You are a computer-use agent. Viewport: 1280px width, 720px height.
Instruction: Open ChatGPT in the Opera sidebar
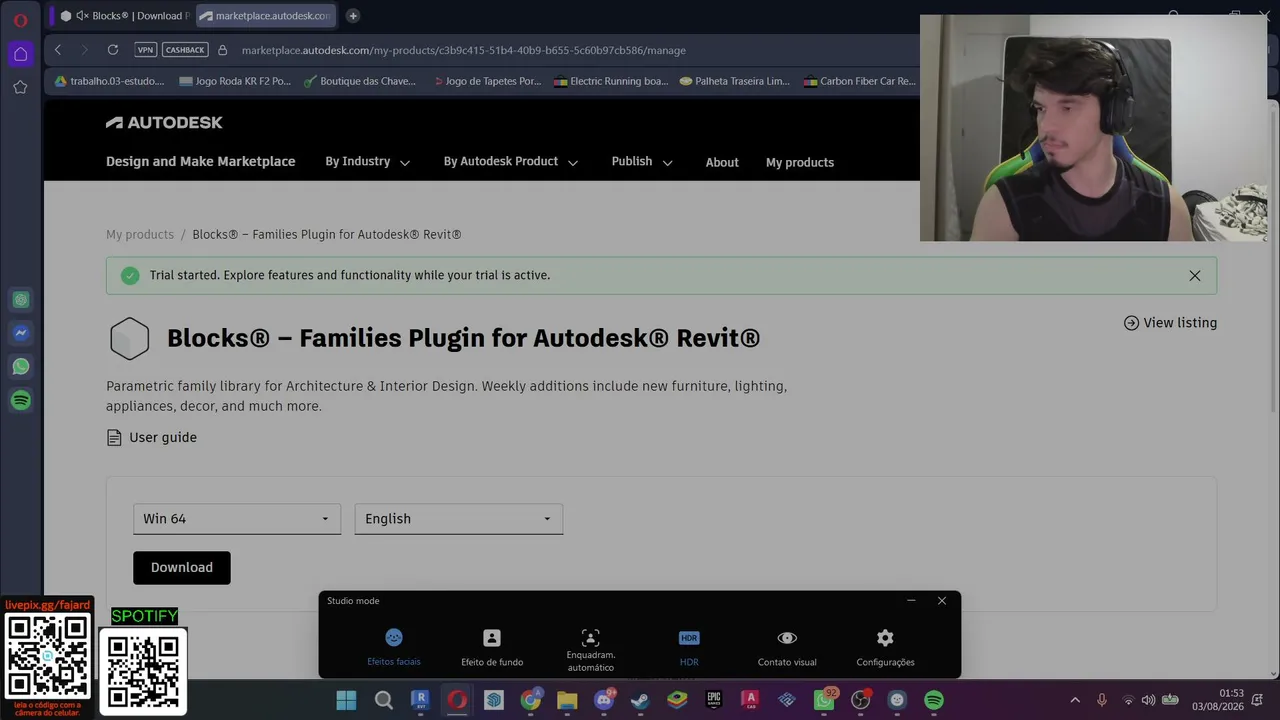point(20,300)
